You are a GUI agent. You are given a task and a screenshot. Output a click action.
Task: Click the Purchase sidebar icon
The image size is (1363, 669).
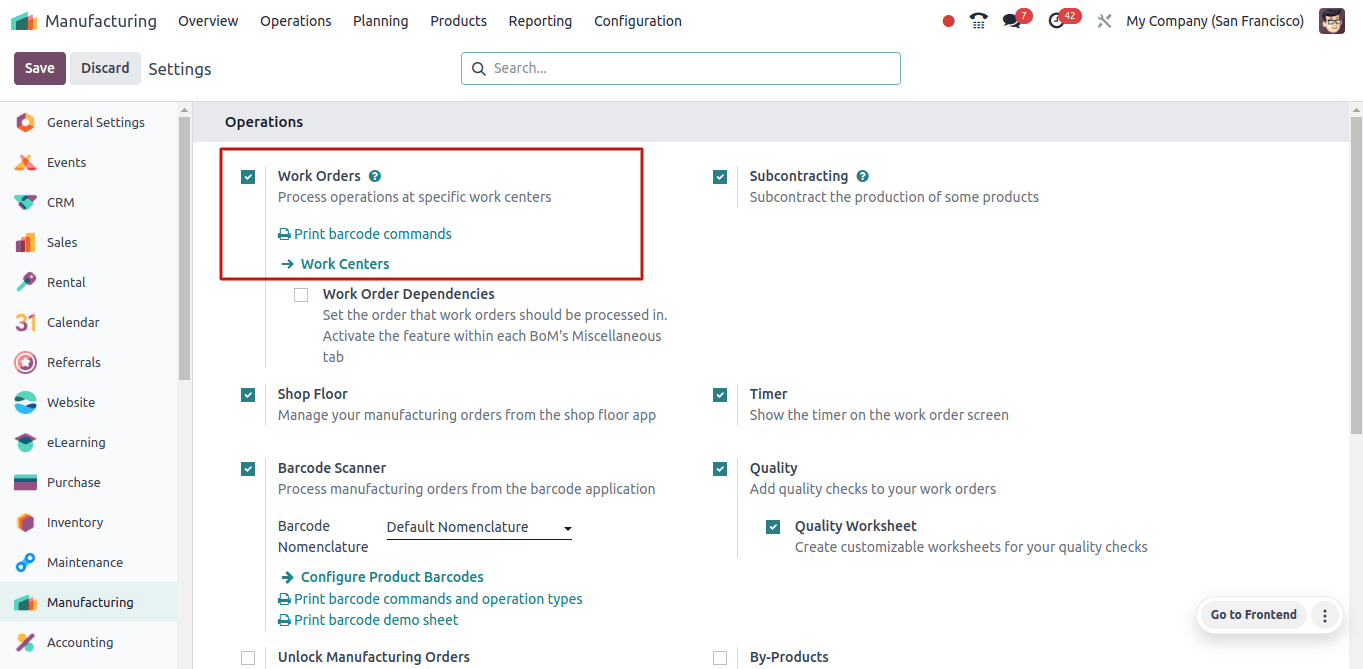pos(26,482)
